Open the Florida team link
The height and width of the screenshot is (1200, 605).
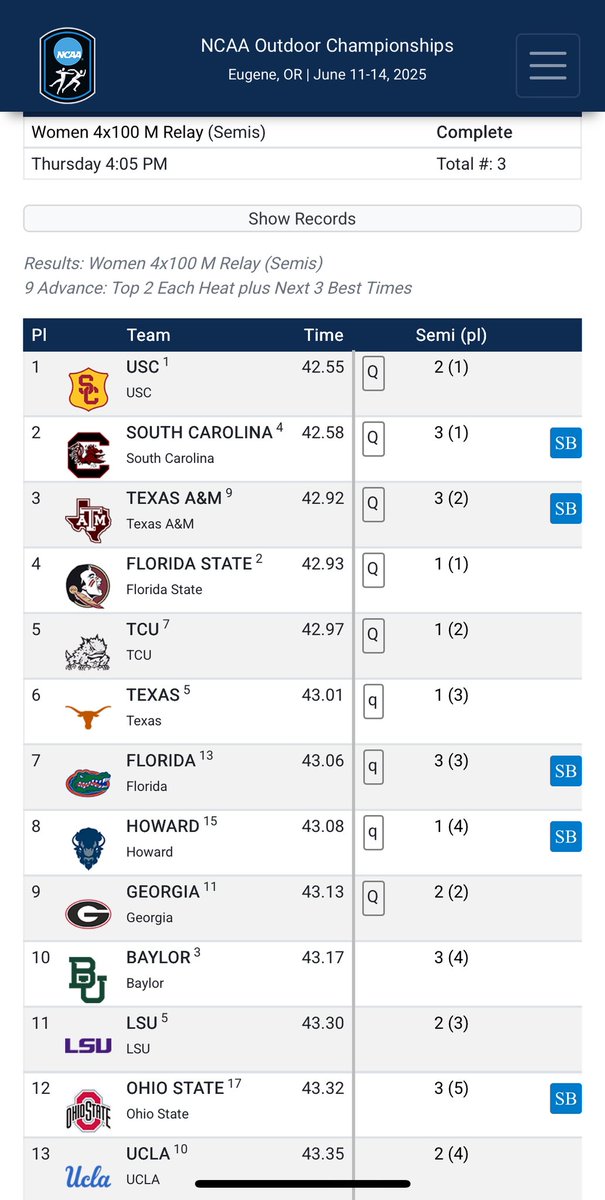coord(161,760)
